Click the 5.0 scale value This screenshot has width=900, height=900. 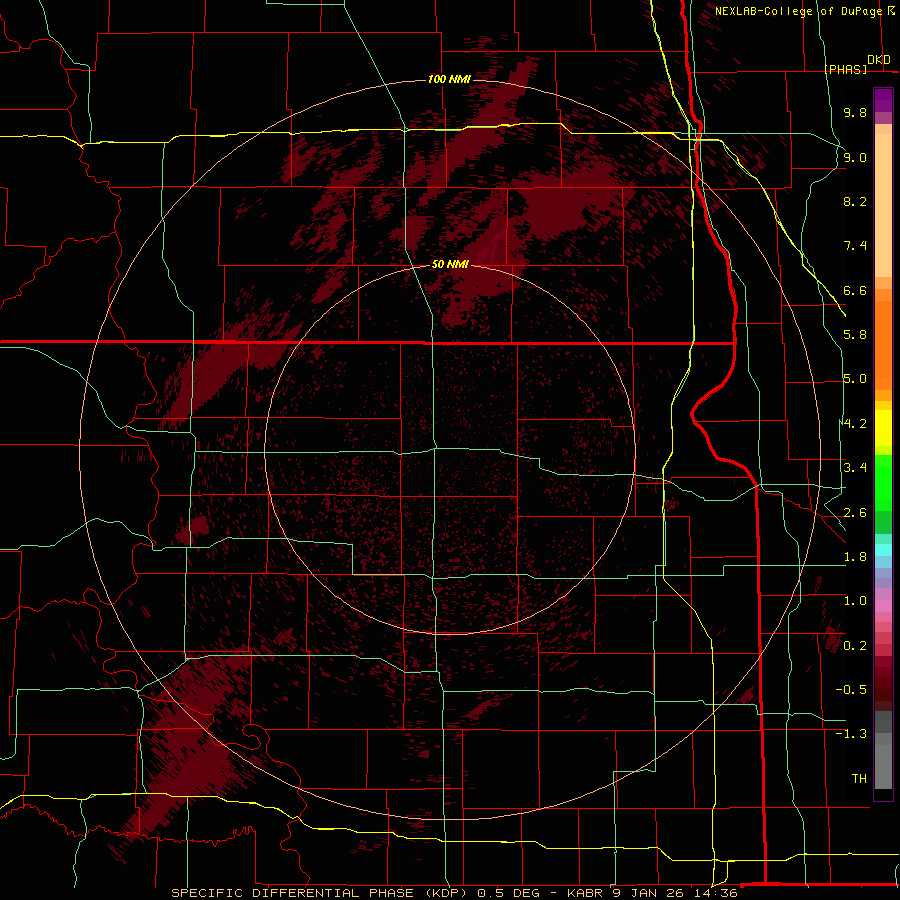point(855,379)
